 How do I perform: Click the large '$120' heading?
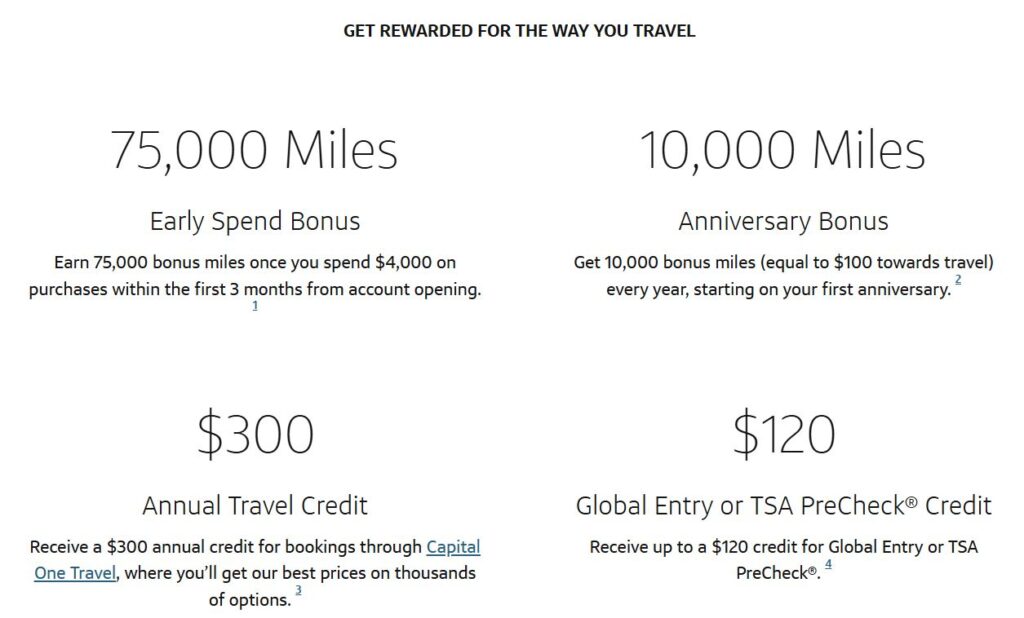[x=783, y=435]
